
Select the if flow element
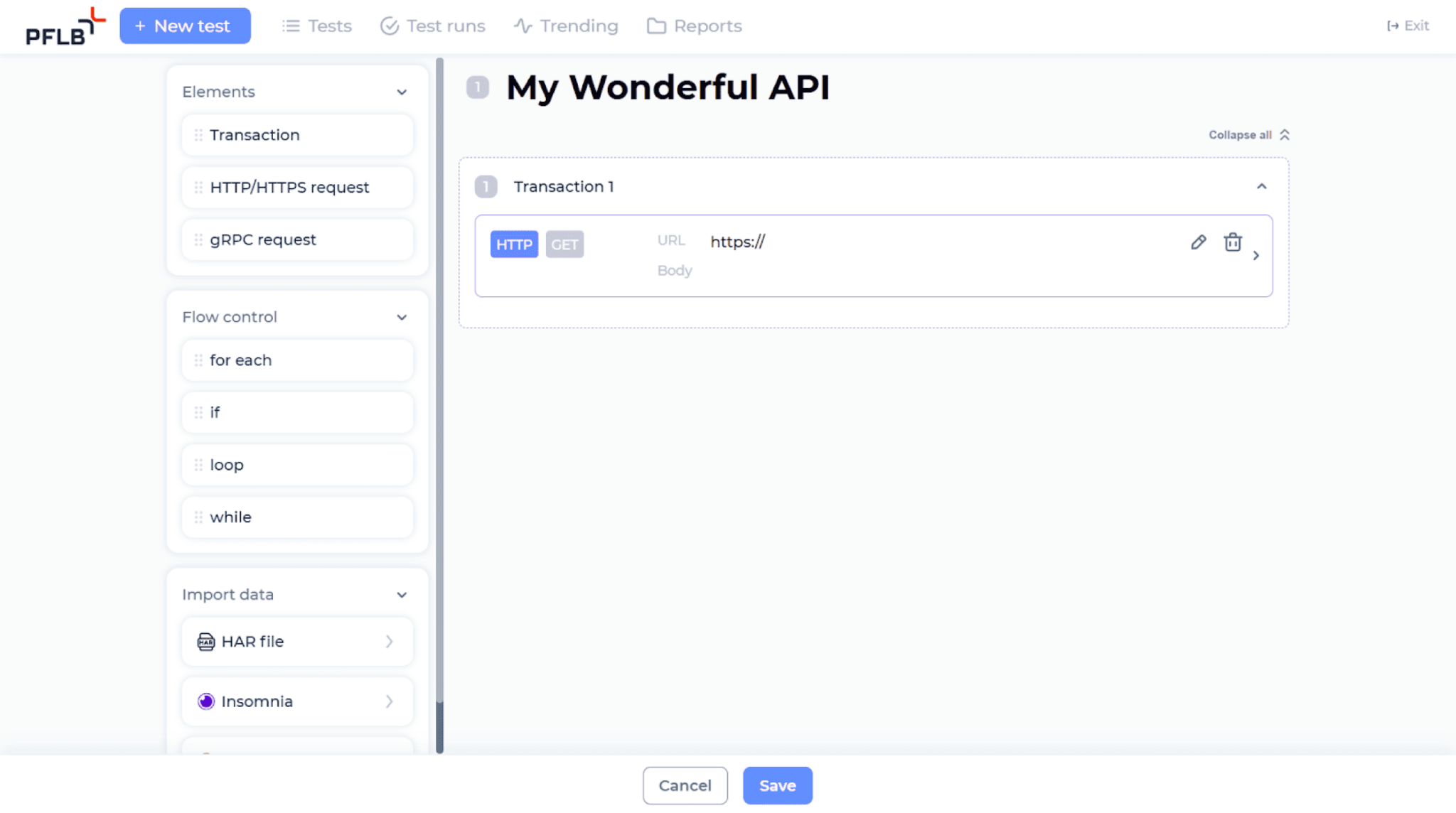point(297,413)
